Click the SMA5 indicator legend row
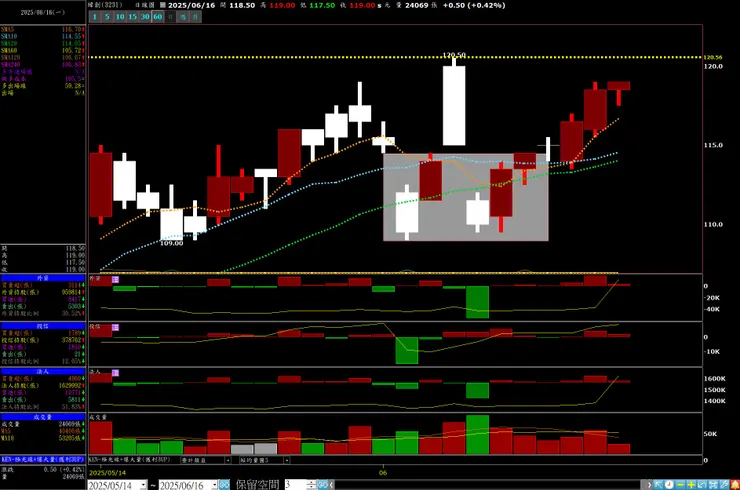Viewport: 740px width, 490px height. click(x=42, y=29)
